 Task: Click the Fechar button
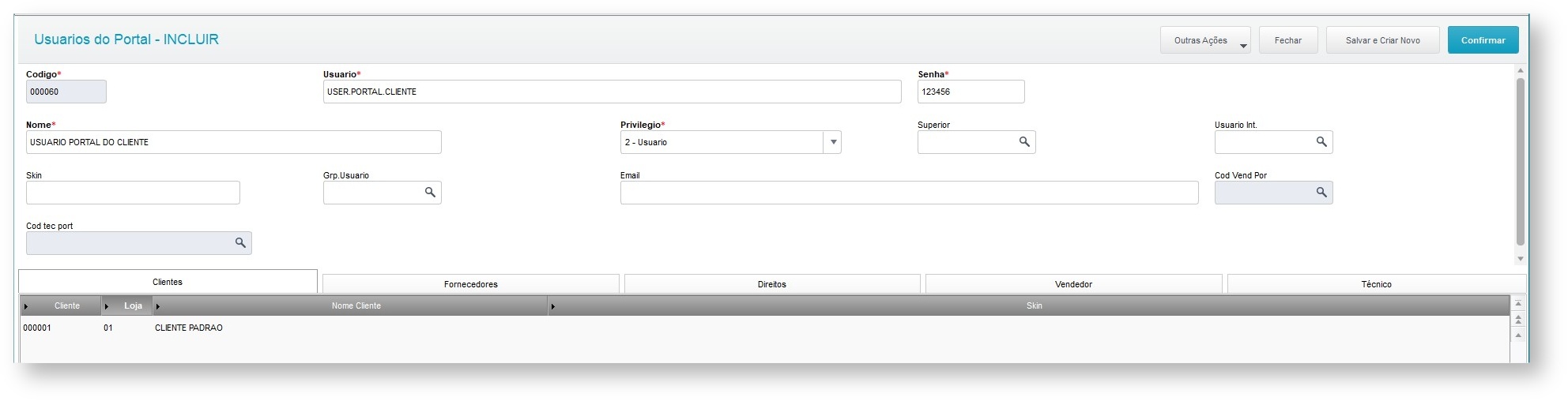point(1287,40)
